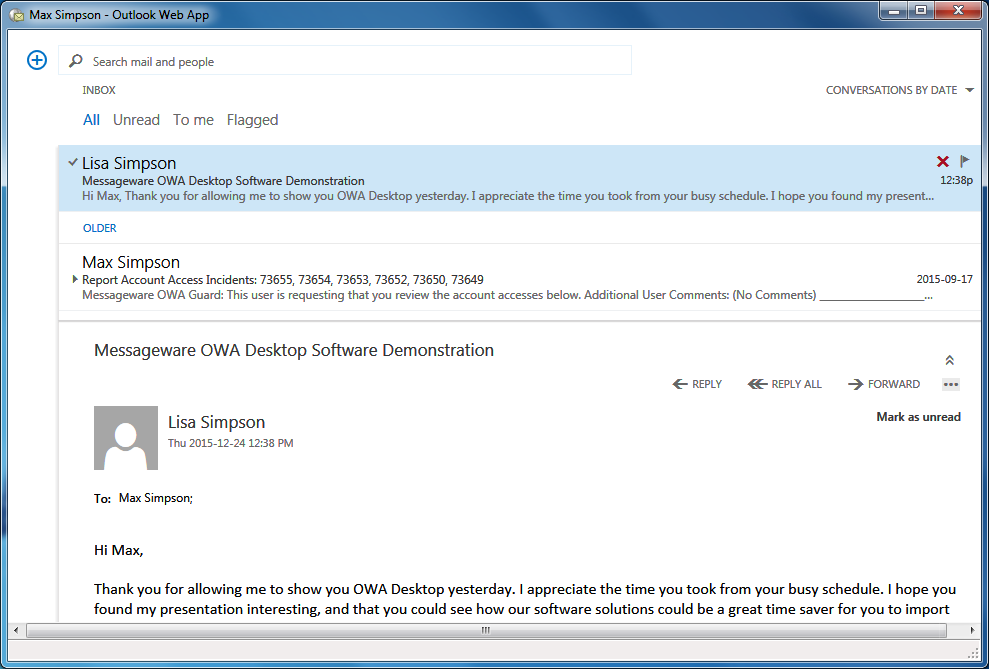Open the more actions ellipsis icon
Image resolution: width=989 pixels, height=669 pixels.
pyautogui.click(x=950, y=384)
